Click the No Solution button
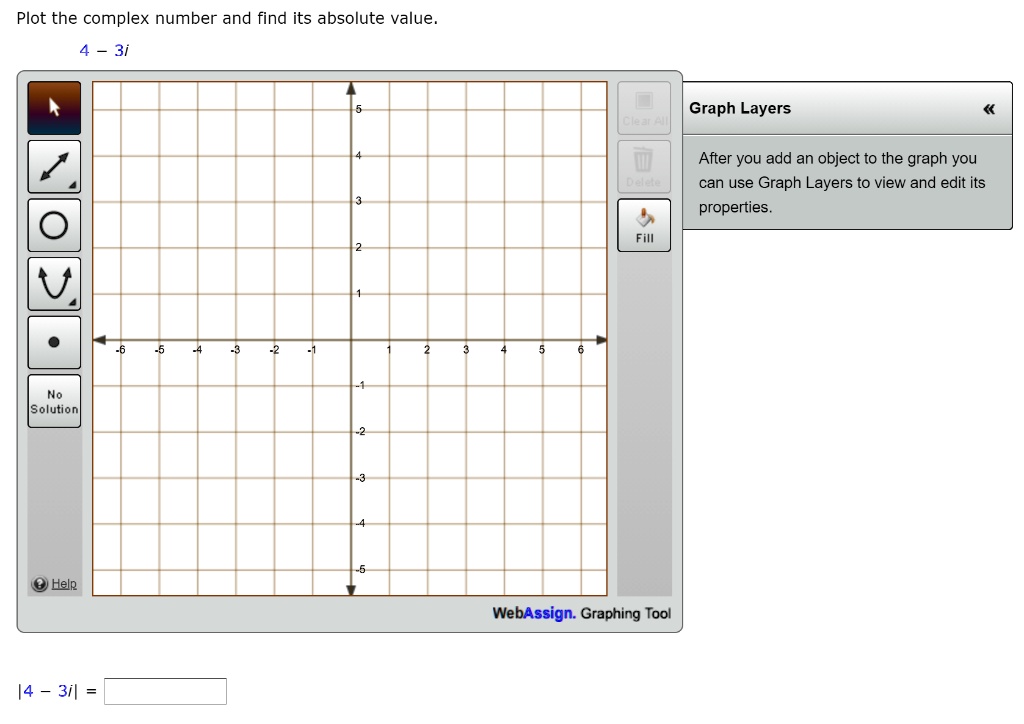This screenshot has width=1024, height=724. click(54, 400)
